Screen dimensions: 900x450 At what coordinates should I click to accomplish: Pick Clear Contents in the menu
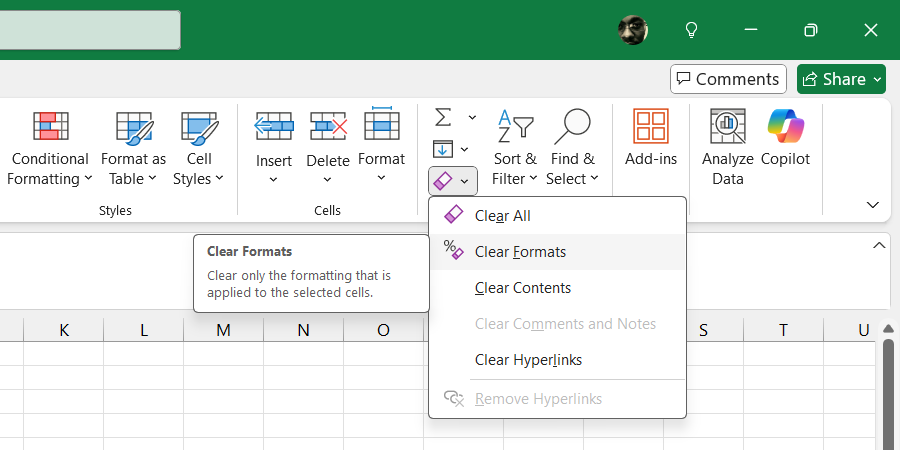(522, 288)
